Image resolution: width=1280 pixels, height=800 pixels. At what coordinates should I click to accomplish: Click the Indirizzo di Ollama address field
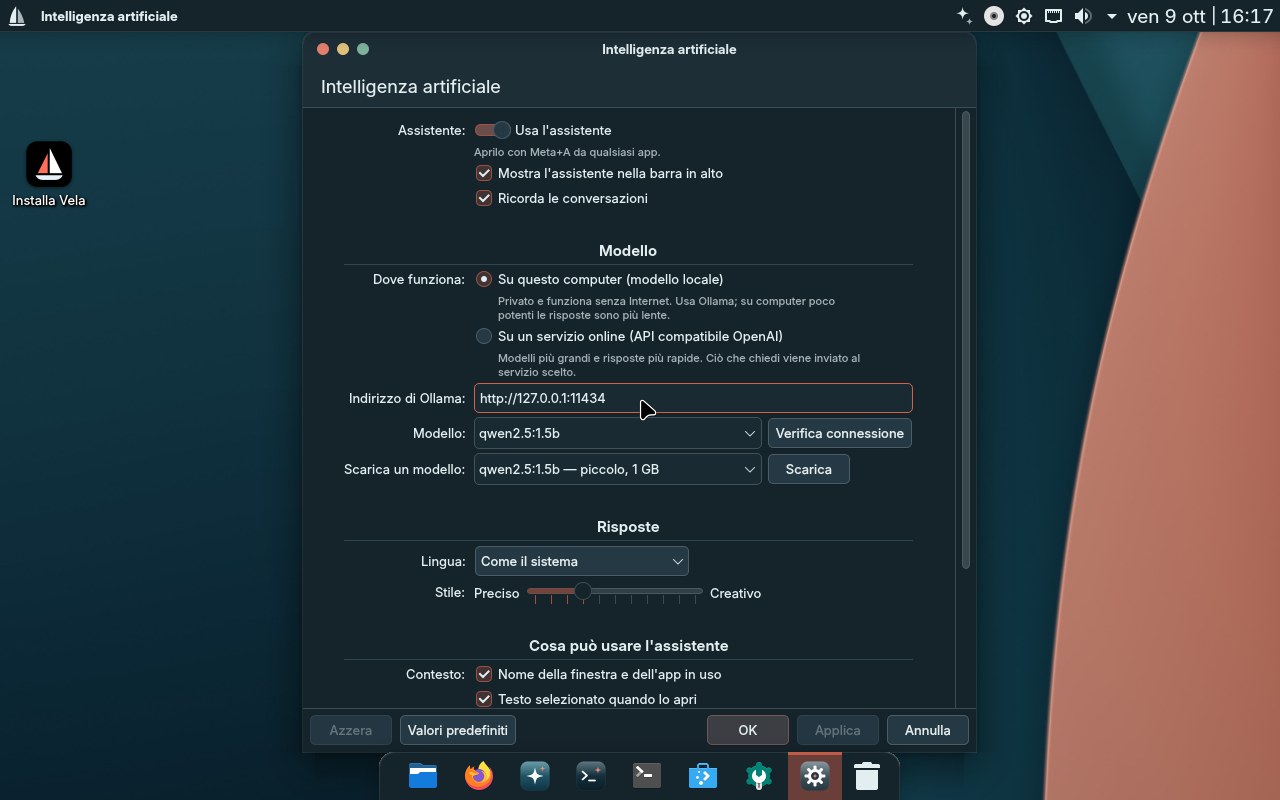(693, 398)
